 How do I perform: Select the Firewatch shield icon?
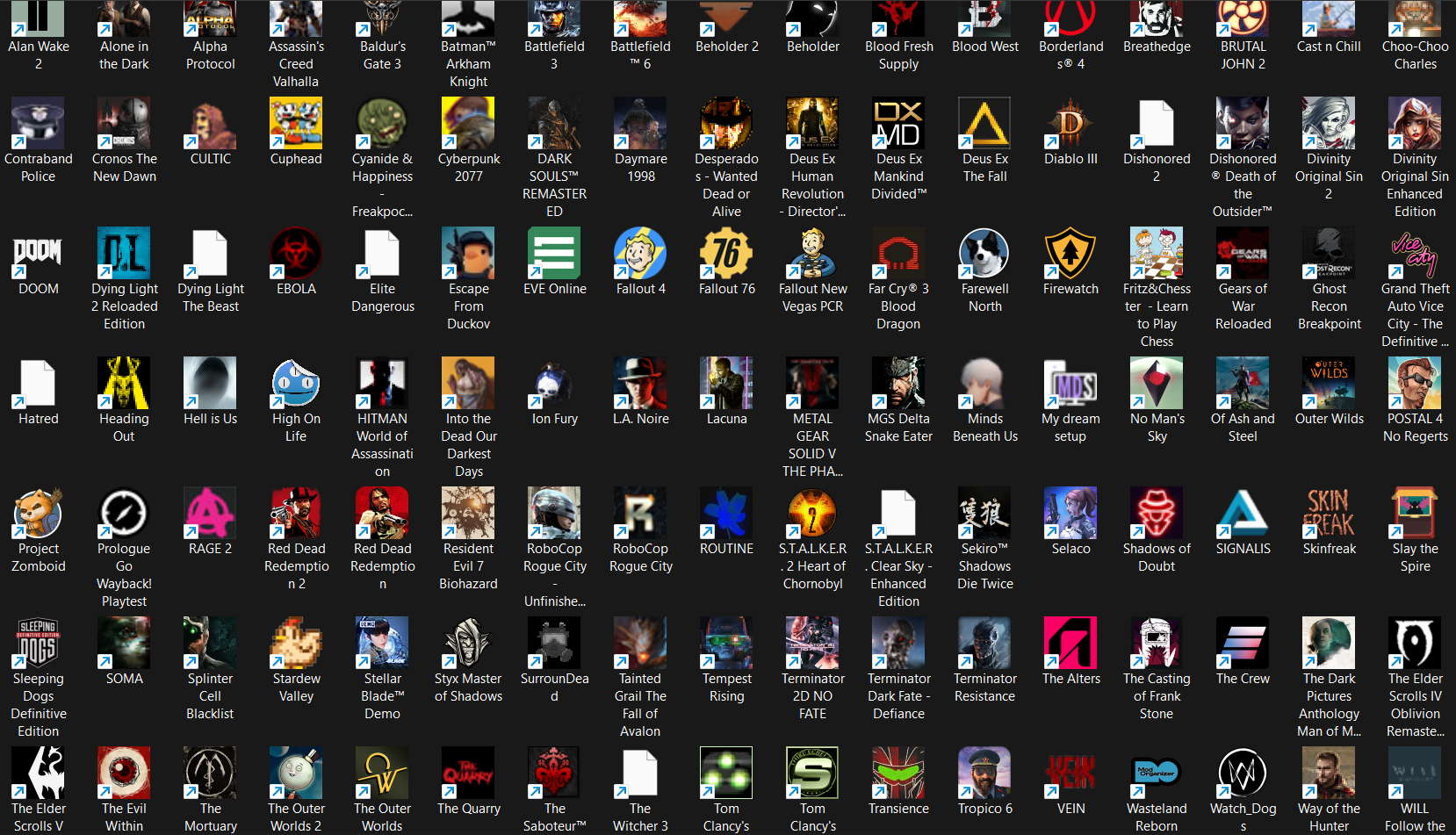pyautogui.click(x=1070, y=254)
